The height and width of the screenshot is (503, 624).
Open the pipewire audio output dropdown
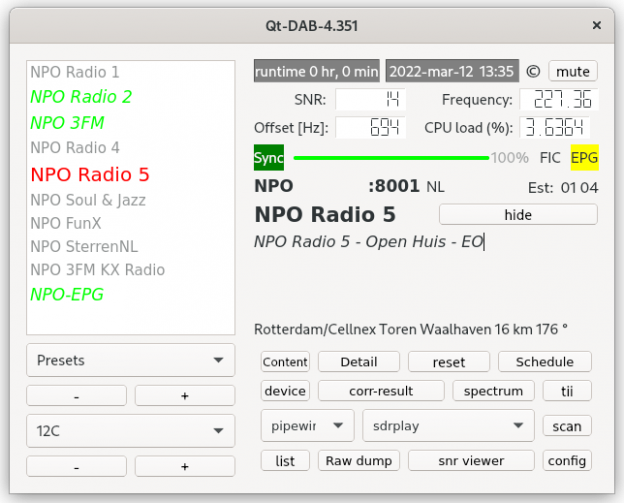click(307, 425)
